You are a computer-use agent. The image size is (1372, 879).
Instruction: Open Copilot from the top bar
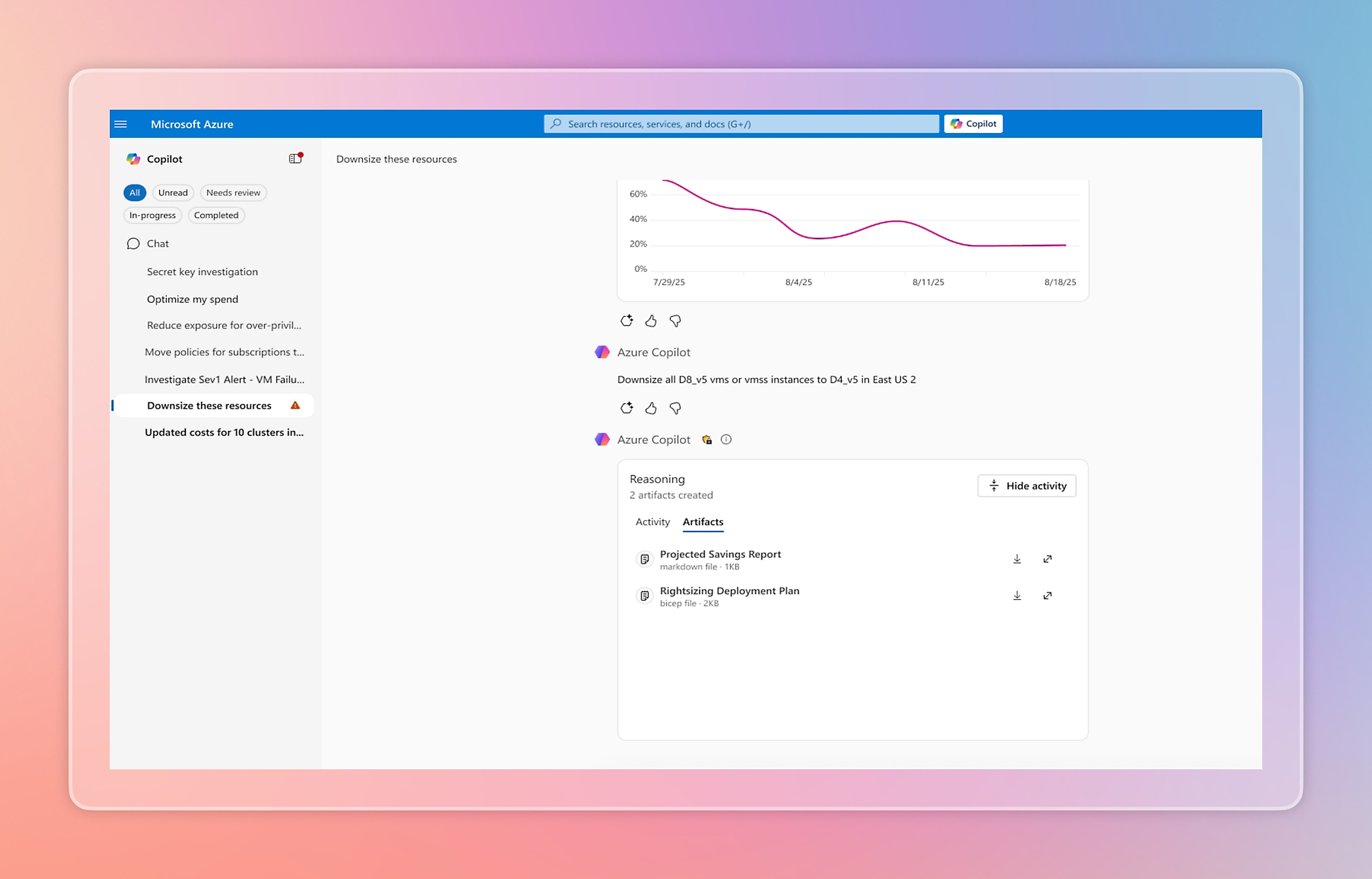(x=973, y=123)
